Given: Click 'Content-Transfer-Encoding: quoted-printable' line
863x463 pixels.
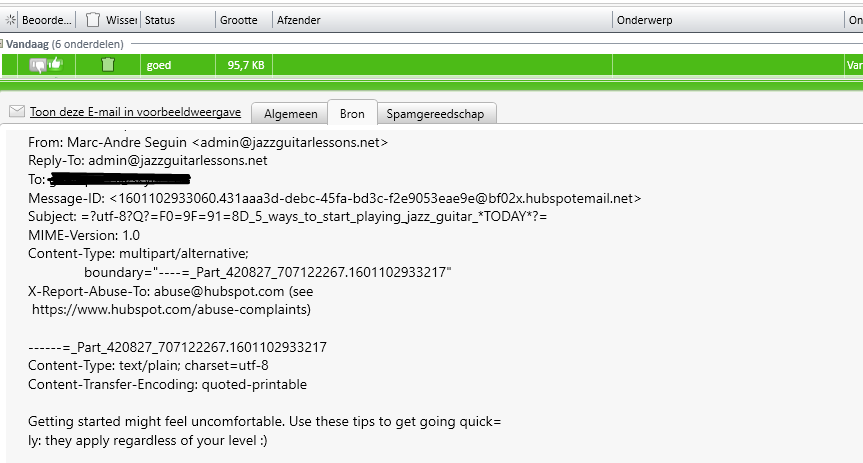Looking at the screenshot, I should [167, 384].
